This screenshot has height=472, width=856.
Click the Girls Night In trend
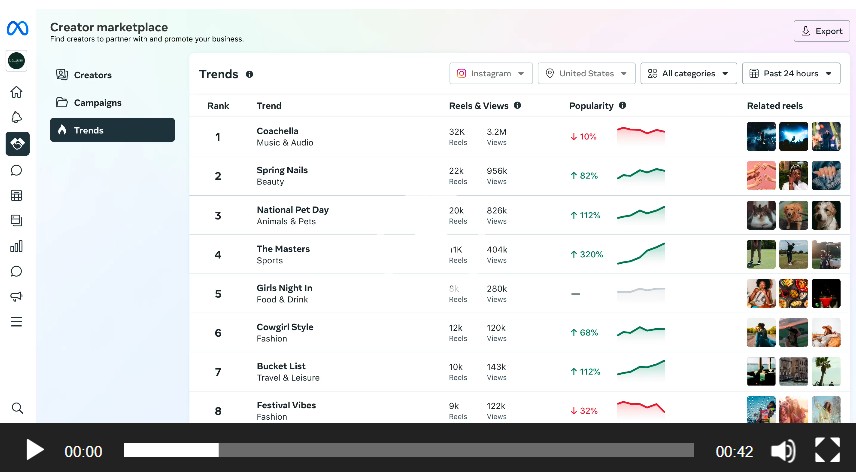[284, 288]
